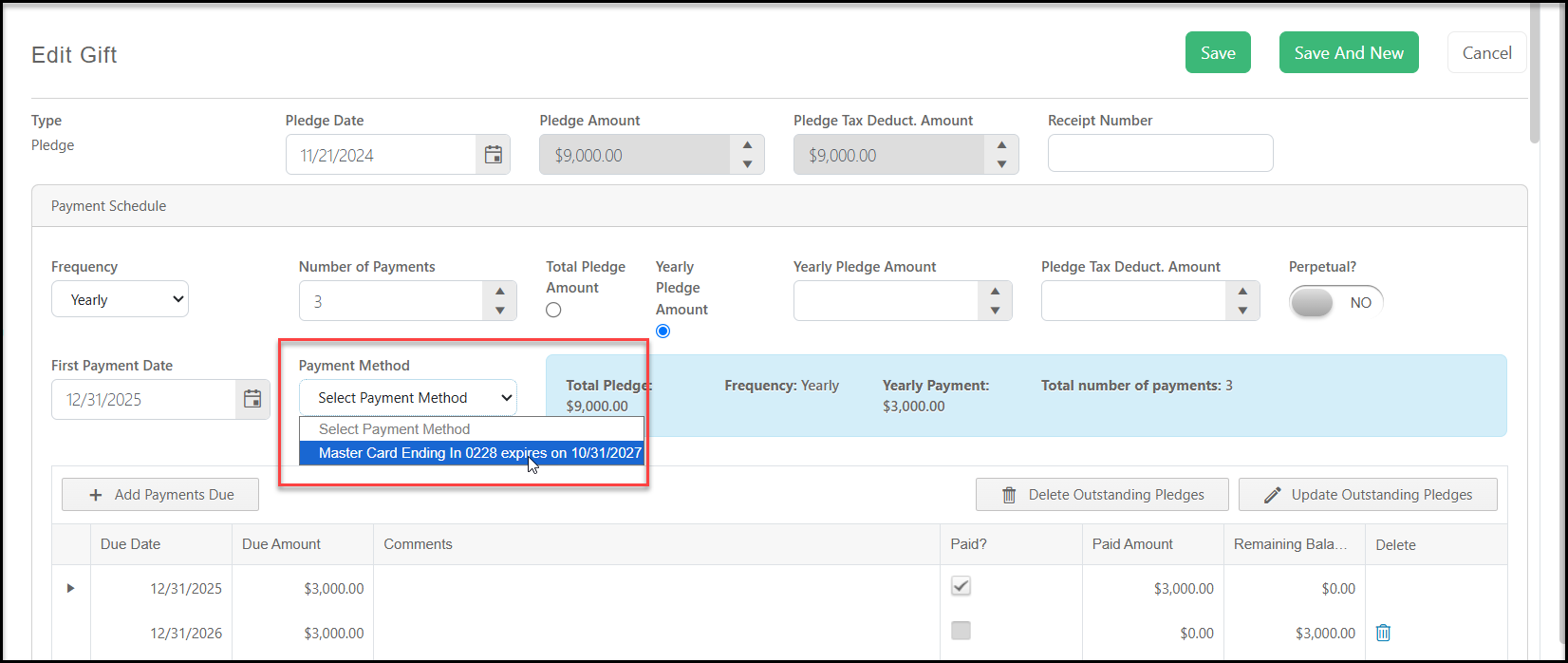Image resolution: width=1568 pixels, height=663 pixels.
Task: Increase the Pledge Amount with up arrow
Action: tap(747, 144)
